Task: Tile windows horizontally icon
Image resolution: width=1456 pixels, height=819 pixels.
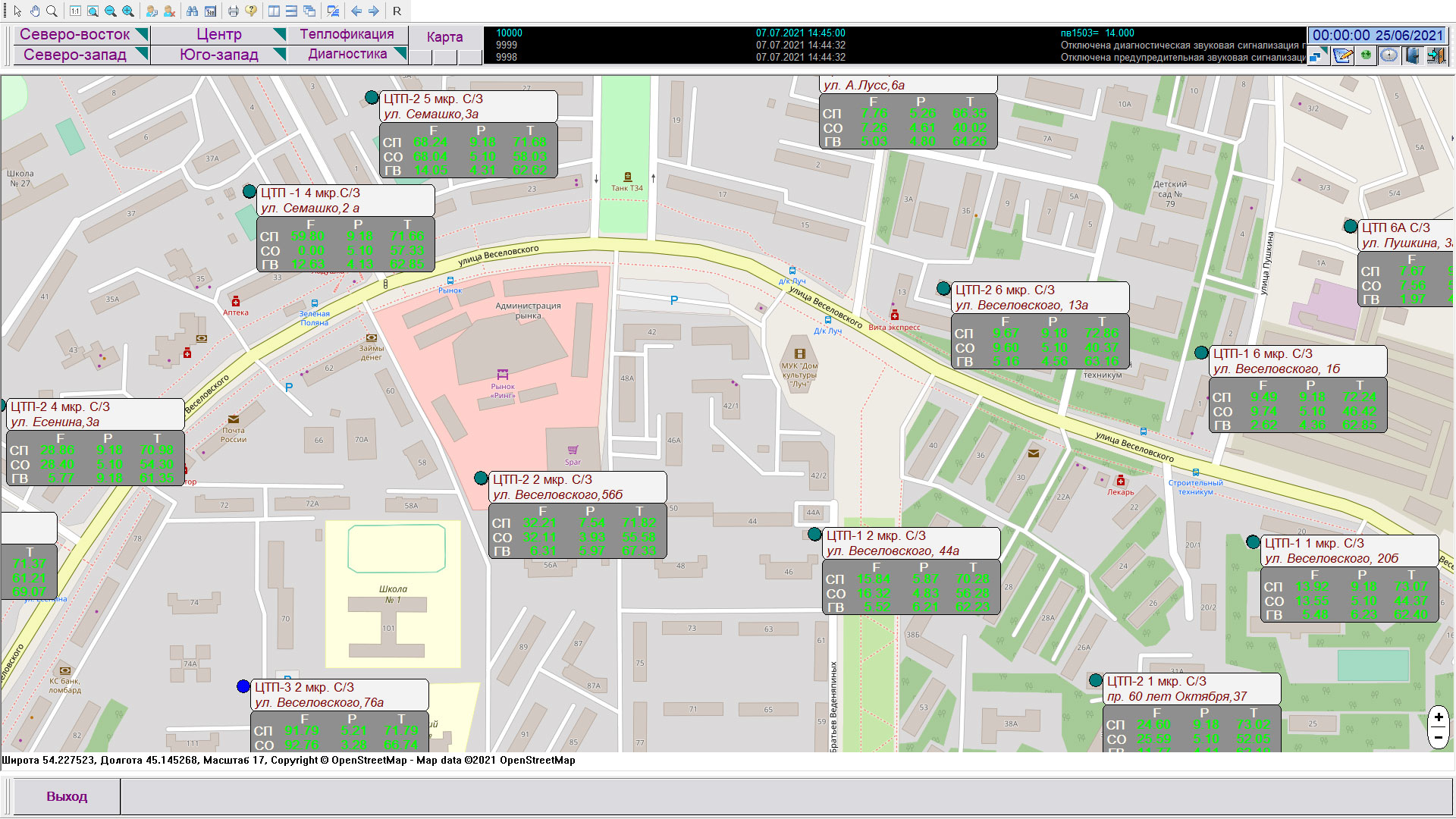Action: [x=291, y=11]
